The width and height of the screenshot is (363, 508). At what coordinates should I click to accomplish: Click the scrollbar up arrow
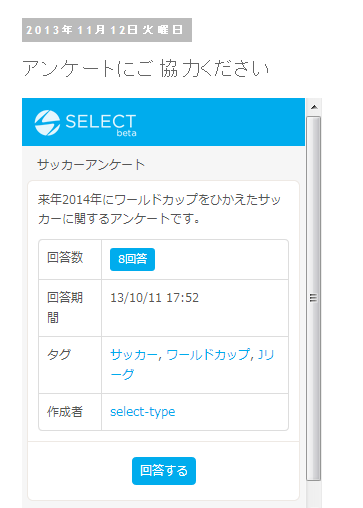(314, 107)
